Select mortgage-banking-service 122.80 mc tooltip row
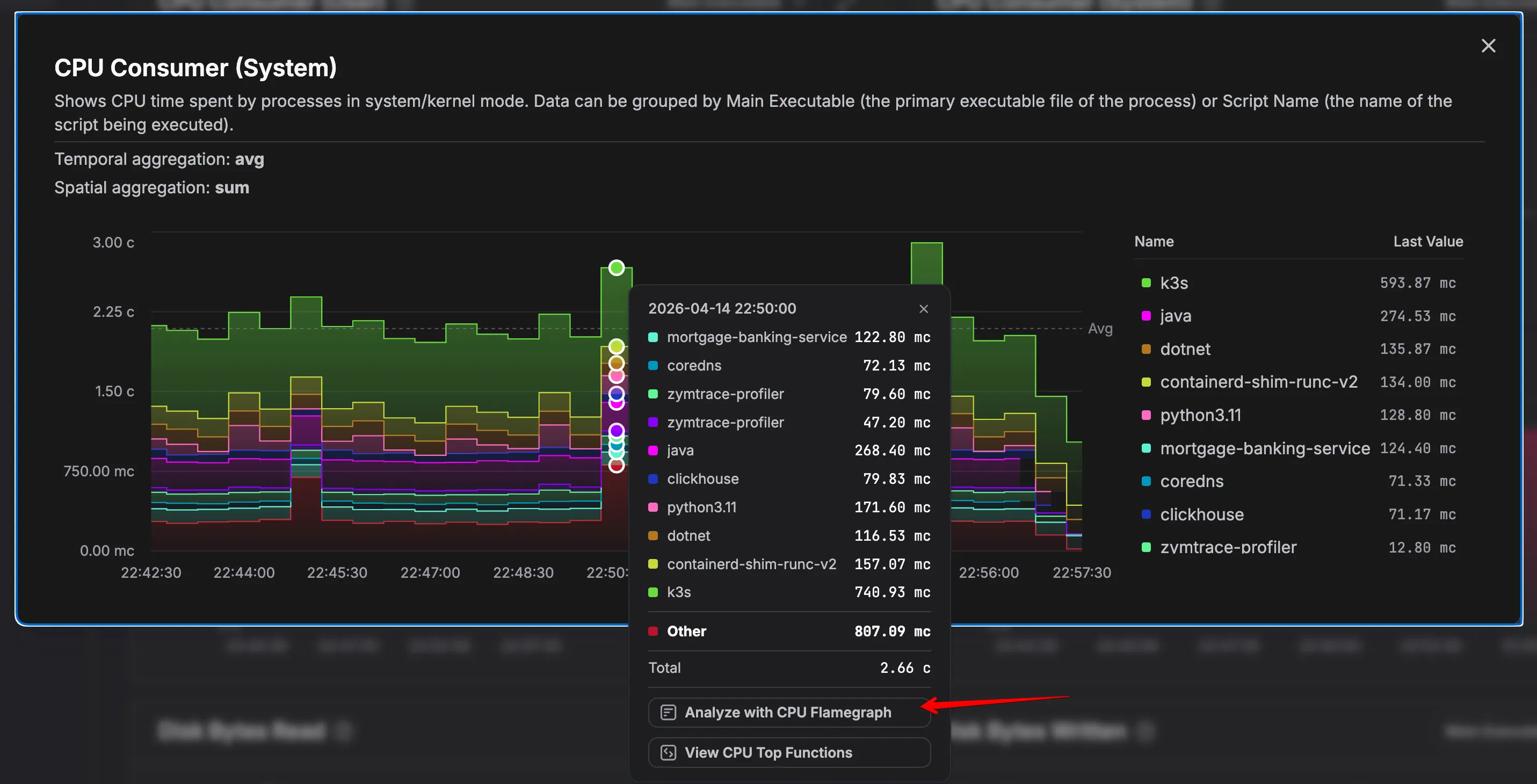 (x=789, y=337)
